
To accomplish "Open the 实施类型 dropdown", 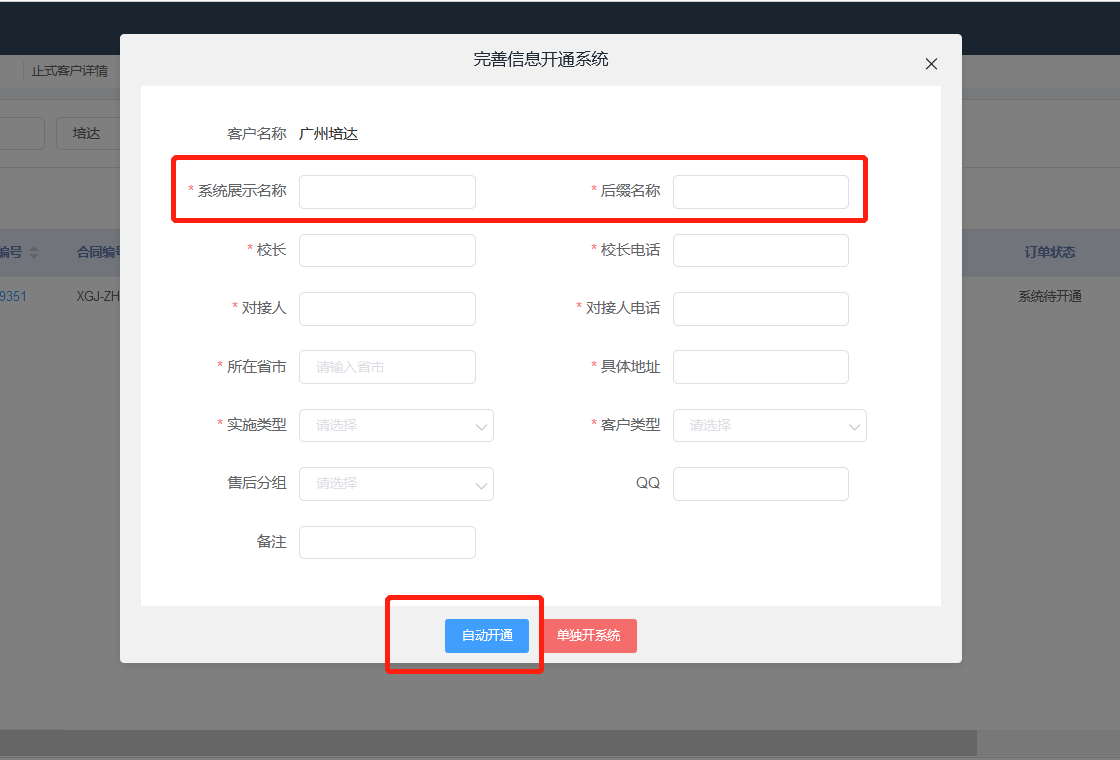I will click(396, 426).
